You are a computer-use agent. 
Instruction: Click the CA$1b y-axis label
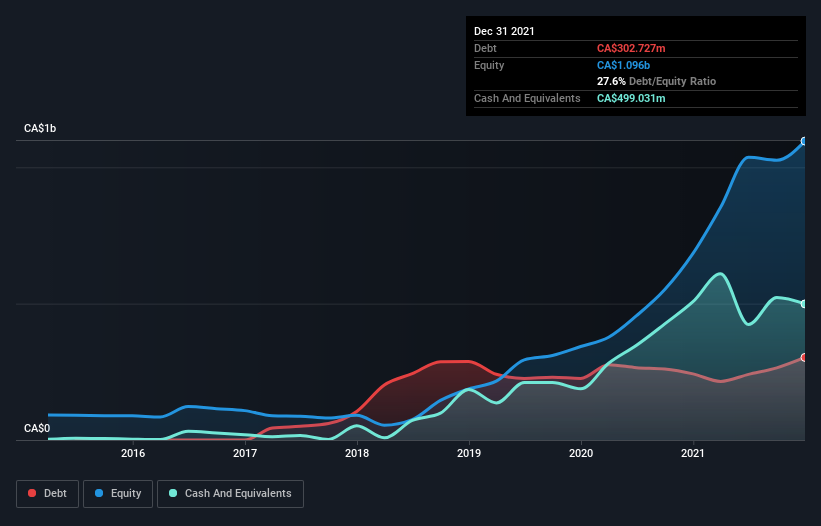point(40,129)
